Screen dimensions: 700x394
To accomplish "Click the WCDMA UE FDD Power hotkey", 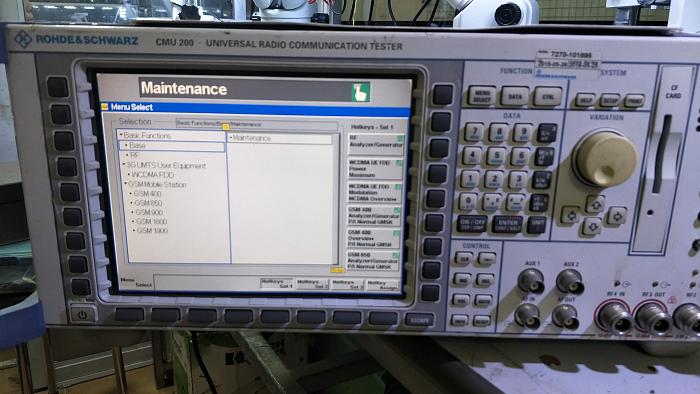I will (375, 168).
